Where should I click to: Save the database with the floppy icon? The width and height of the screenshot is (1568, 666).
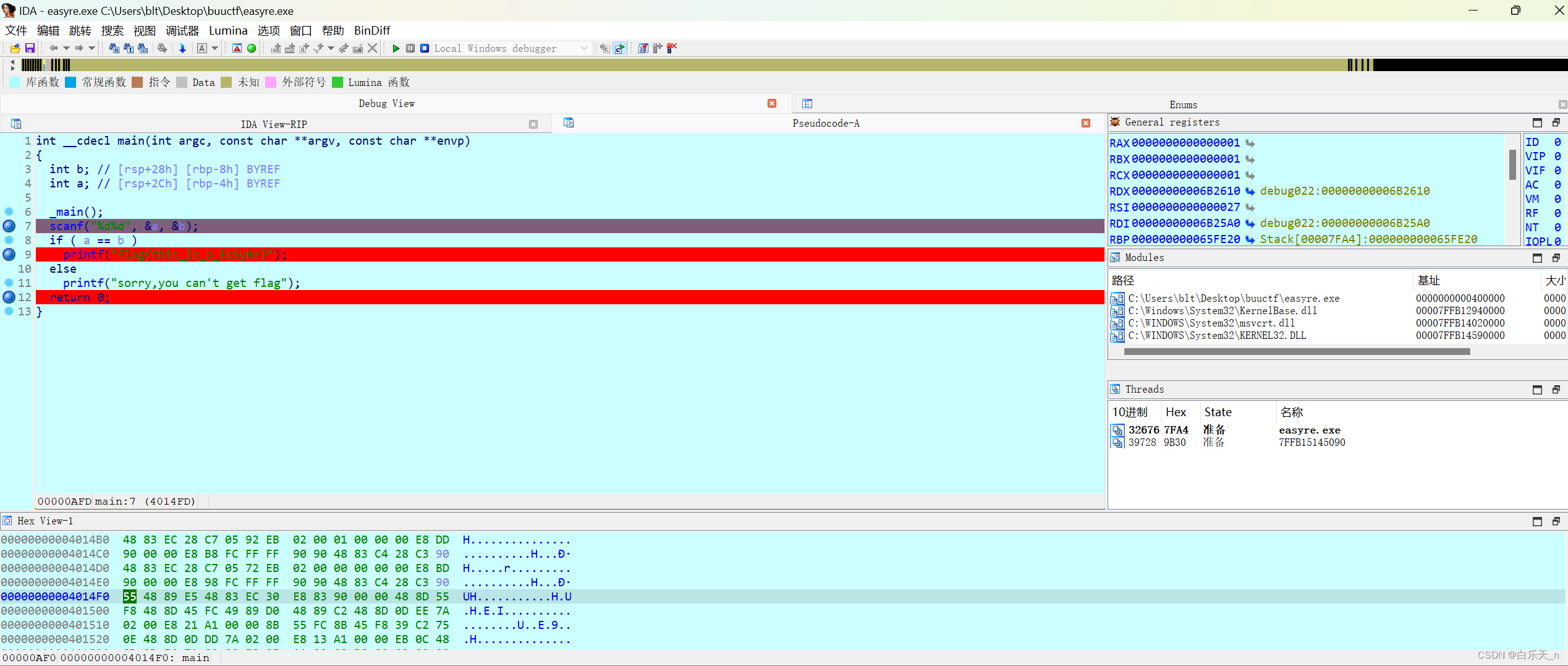point(30,48)
